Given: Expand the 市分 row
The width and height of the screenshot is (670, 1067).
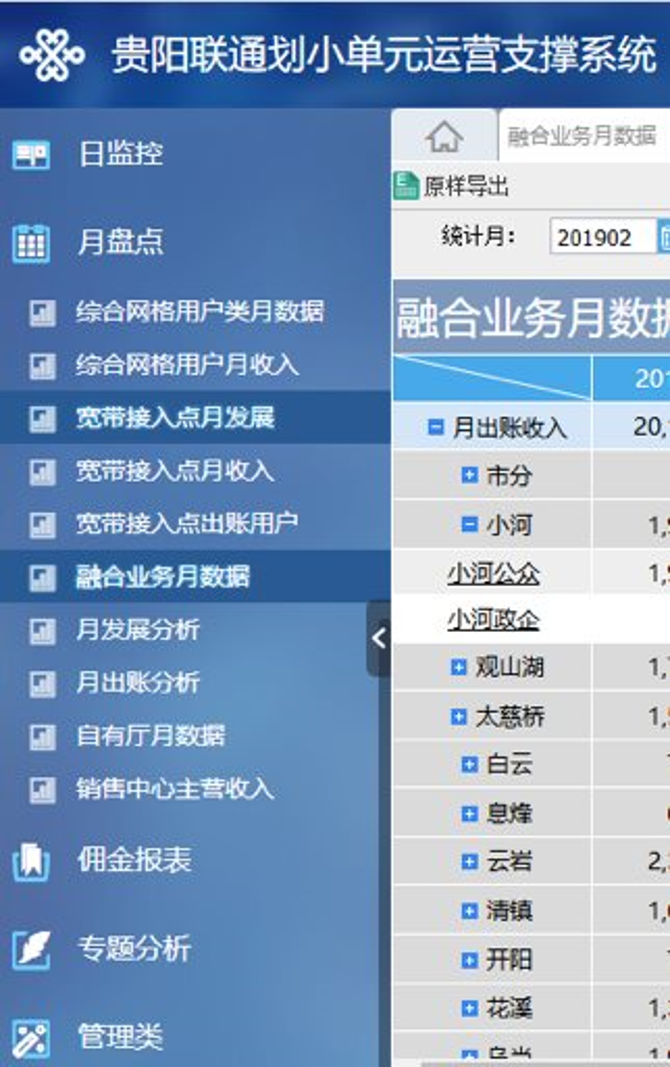Looking at the screenshot, I should coord(469,475).
